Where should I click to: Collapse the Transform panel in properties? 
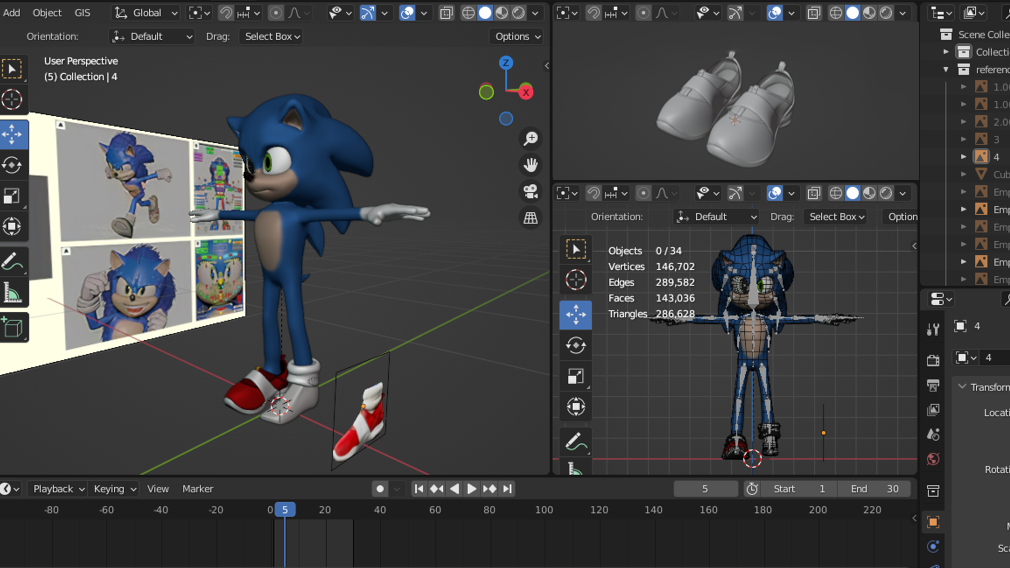[x=962, y=387]
